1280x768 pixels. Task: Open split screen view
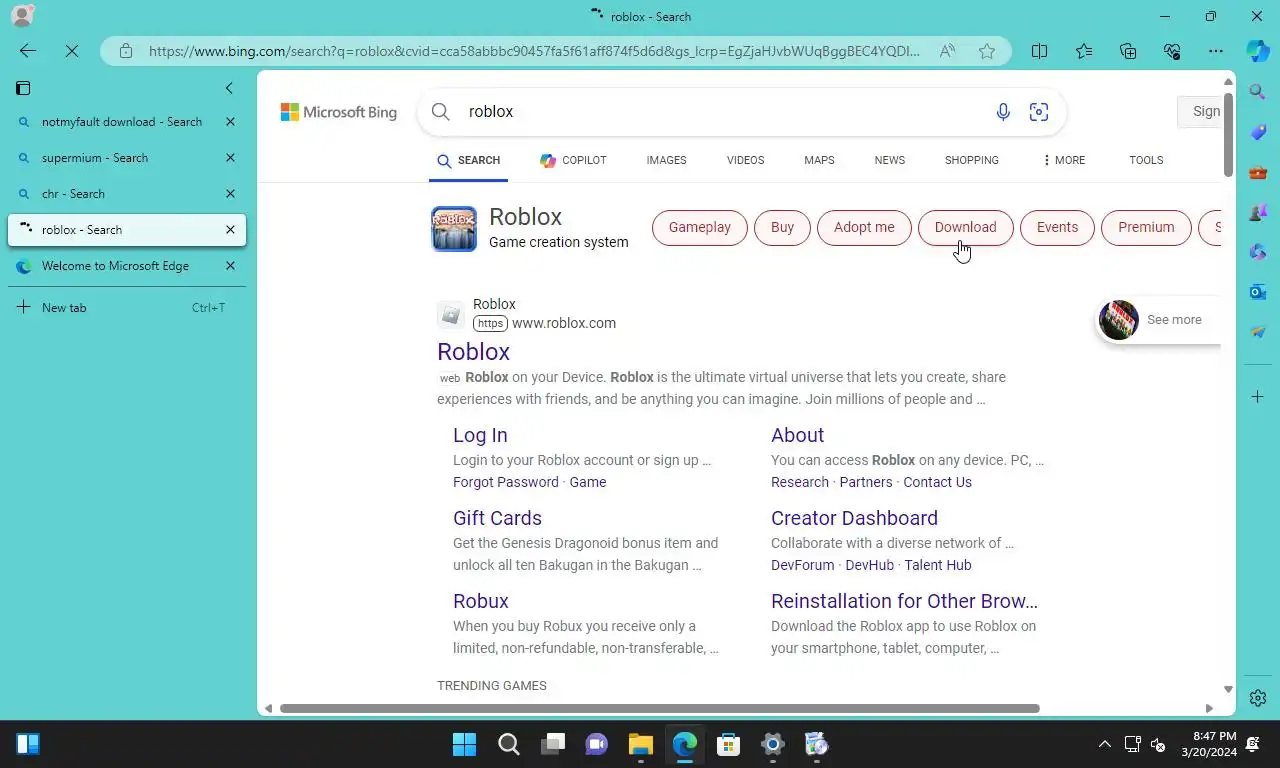pos(1039,51)
